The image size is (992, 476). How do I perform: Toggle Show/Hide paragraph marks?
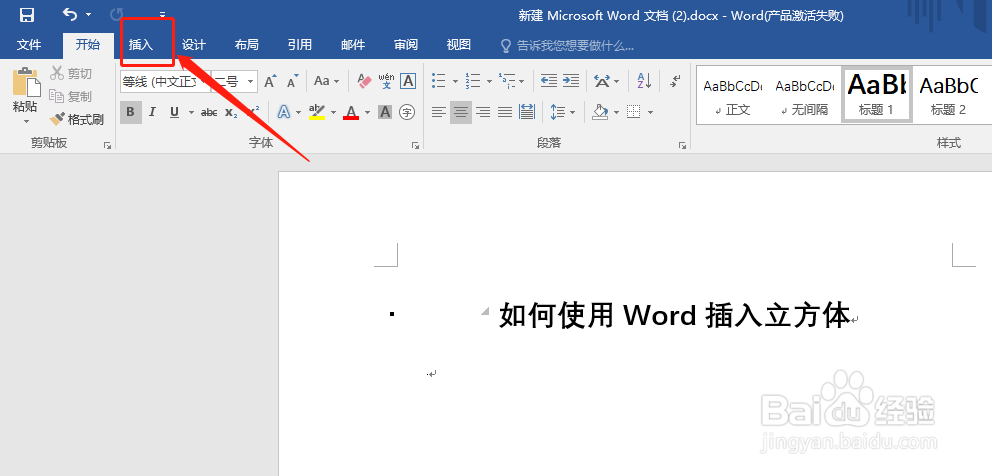click(x=675, y=81)
